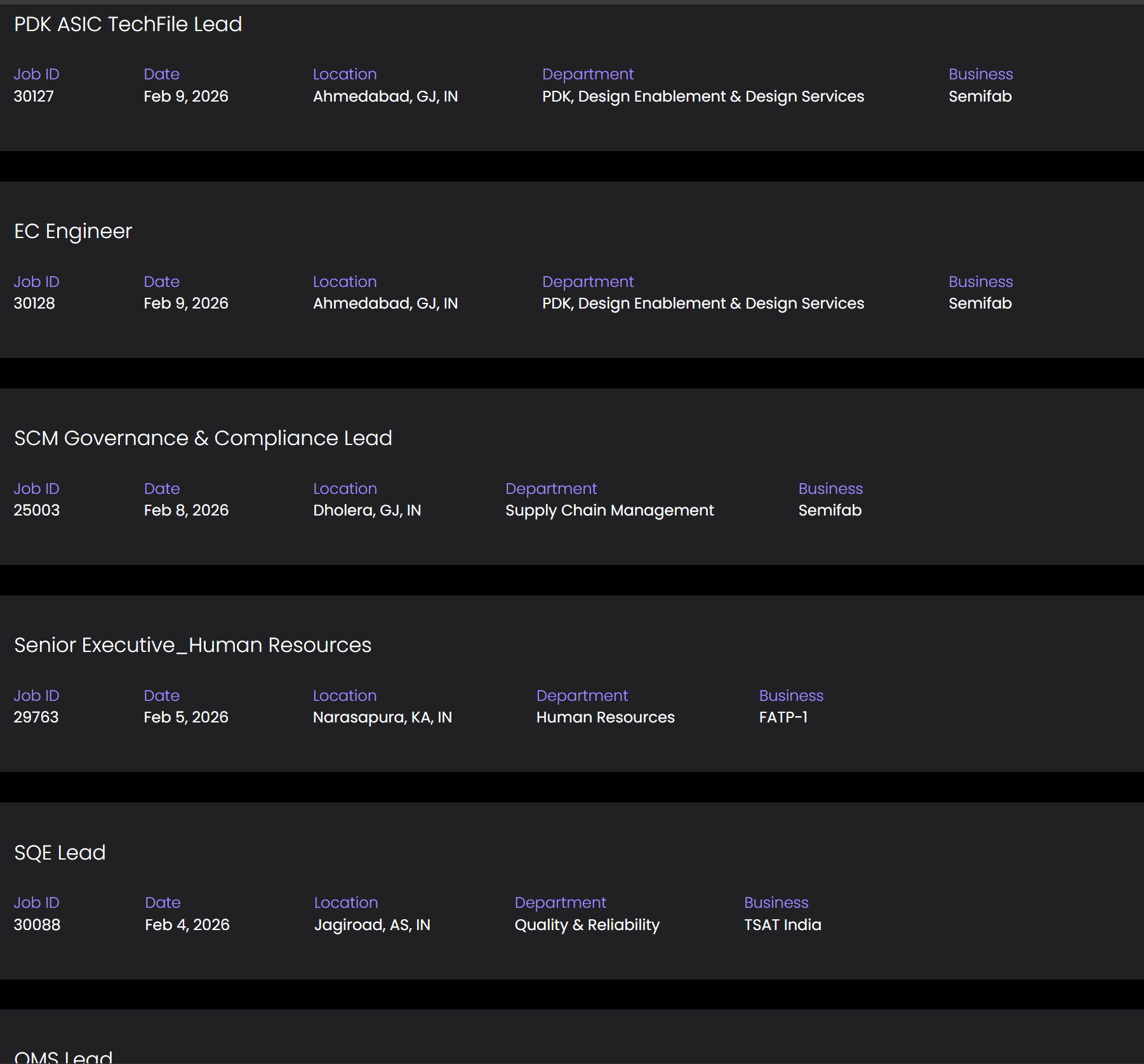This screenshot has width=1144, height=1064.
Task: Click job ID number 30128
Action: (x=34, y=303)
